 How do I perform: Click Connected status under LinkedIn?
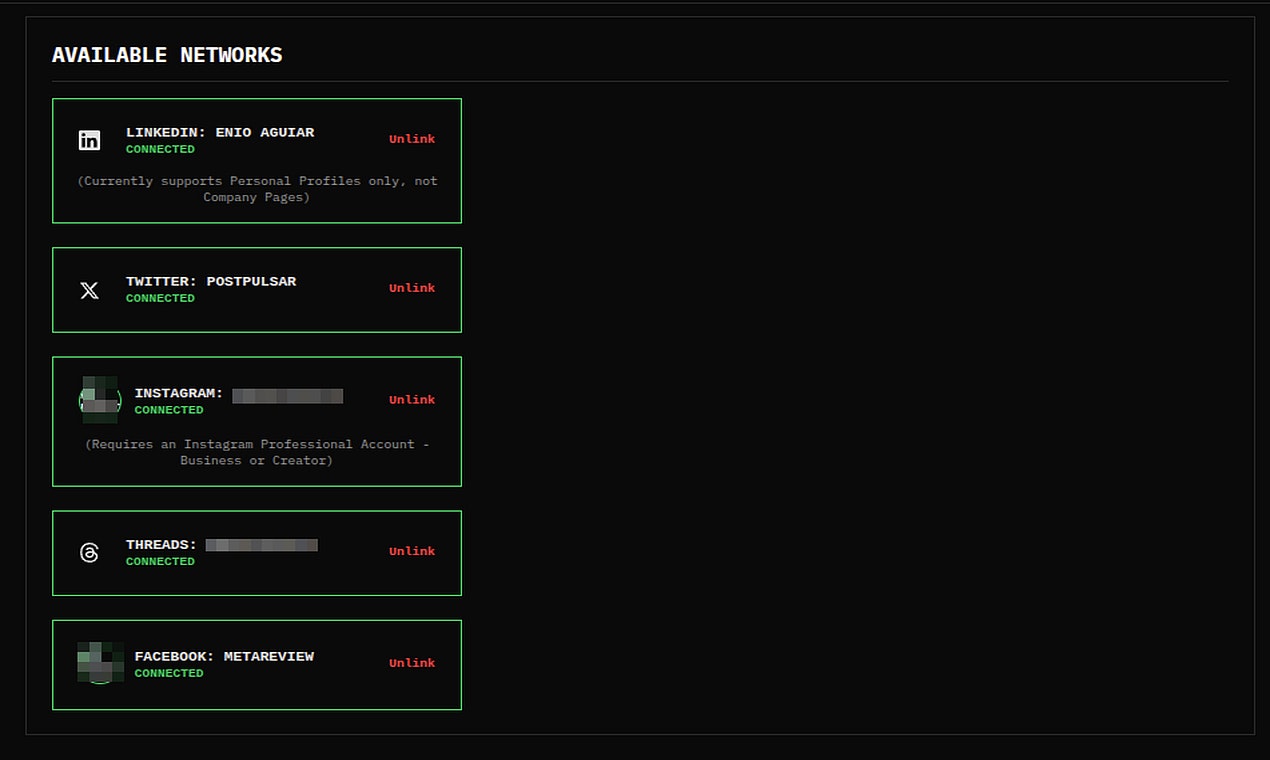[x=160, y=149]
